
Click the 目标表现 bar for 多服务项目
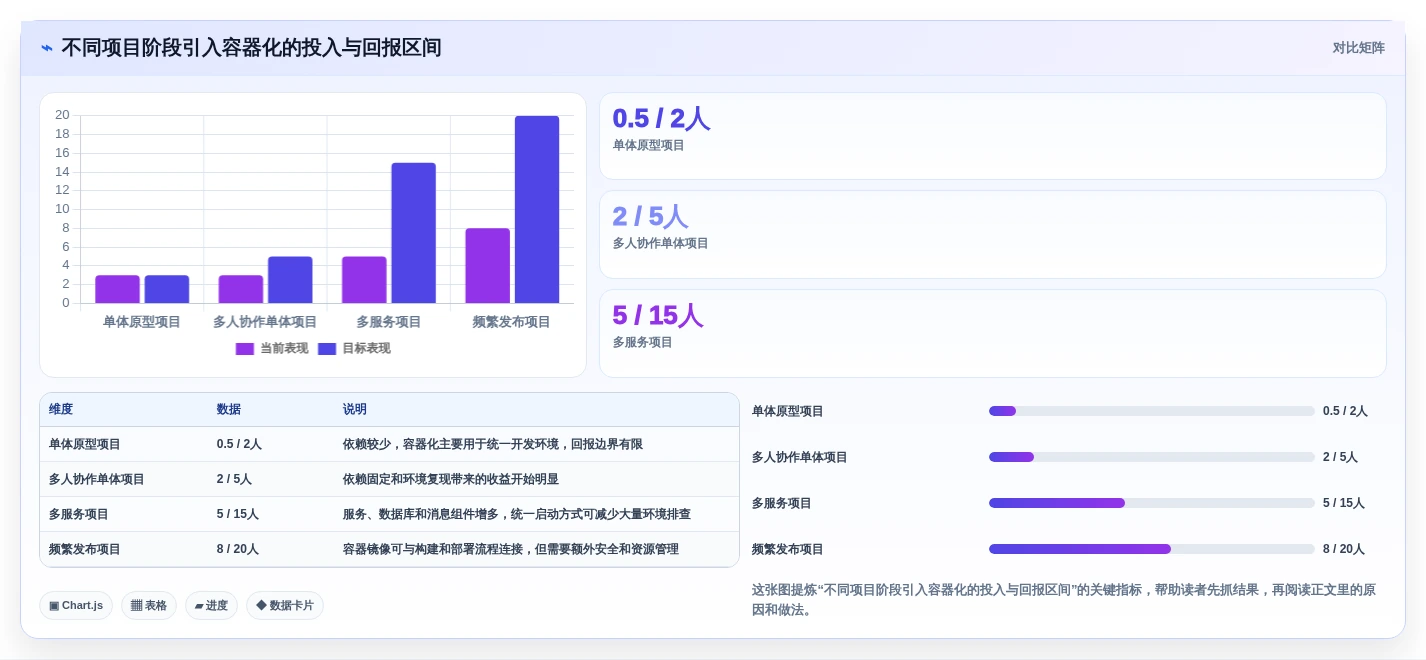413,233
